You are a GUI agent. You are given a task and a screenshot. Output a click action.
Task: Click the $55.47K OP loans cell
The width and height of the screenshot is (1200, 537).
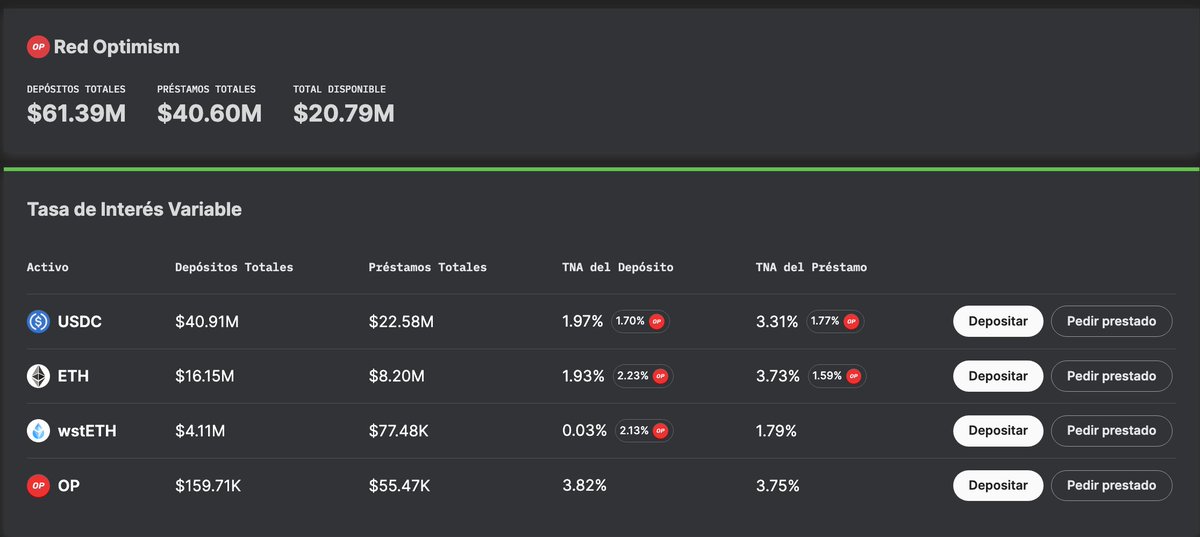400,485
